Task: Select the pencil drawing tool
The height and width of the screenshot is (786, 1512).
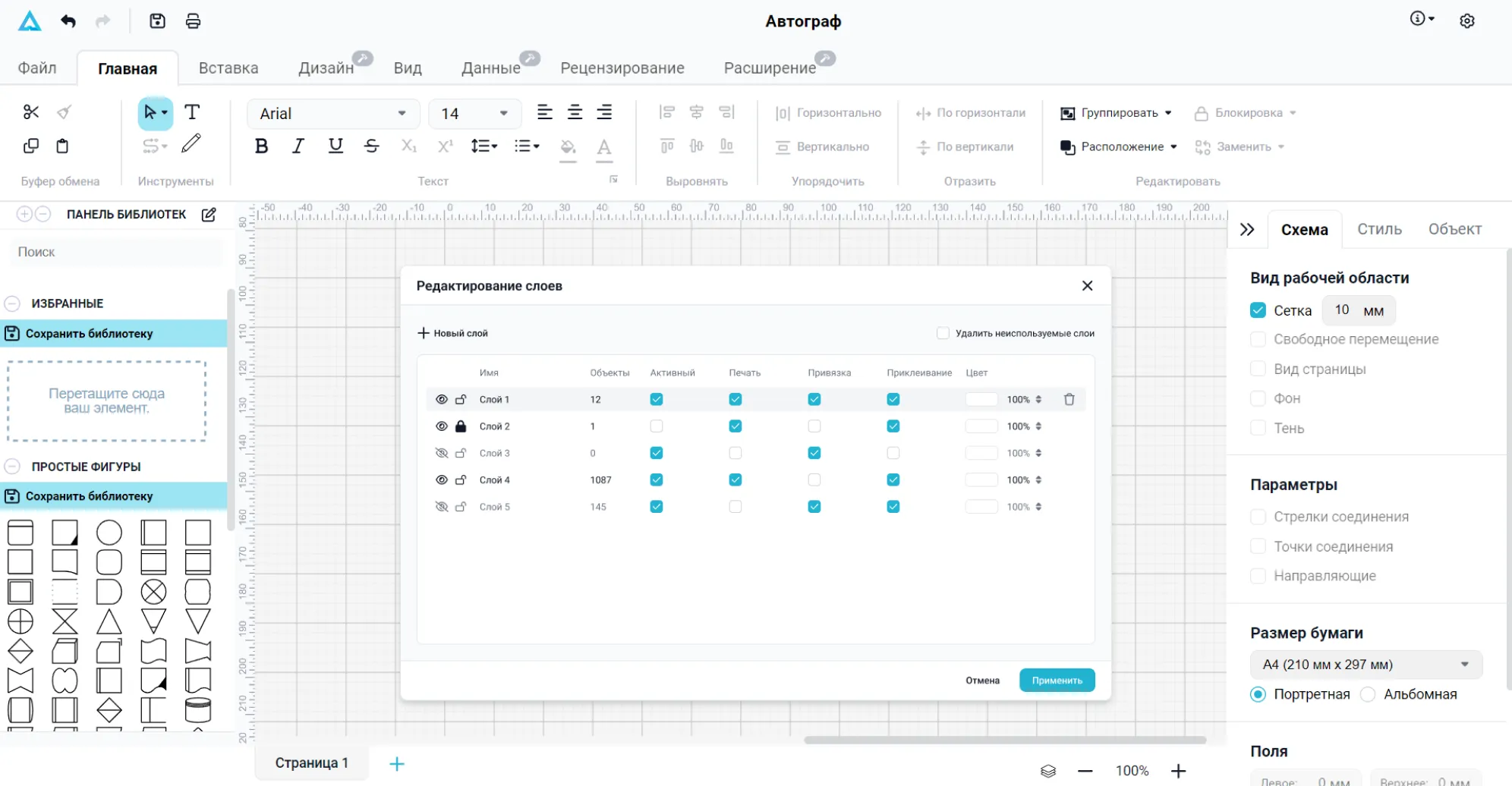Action: tap(192, 143)
